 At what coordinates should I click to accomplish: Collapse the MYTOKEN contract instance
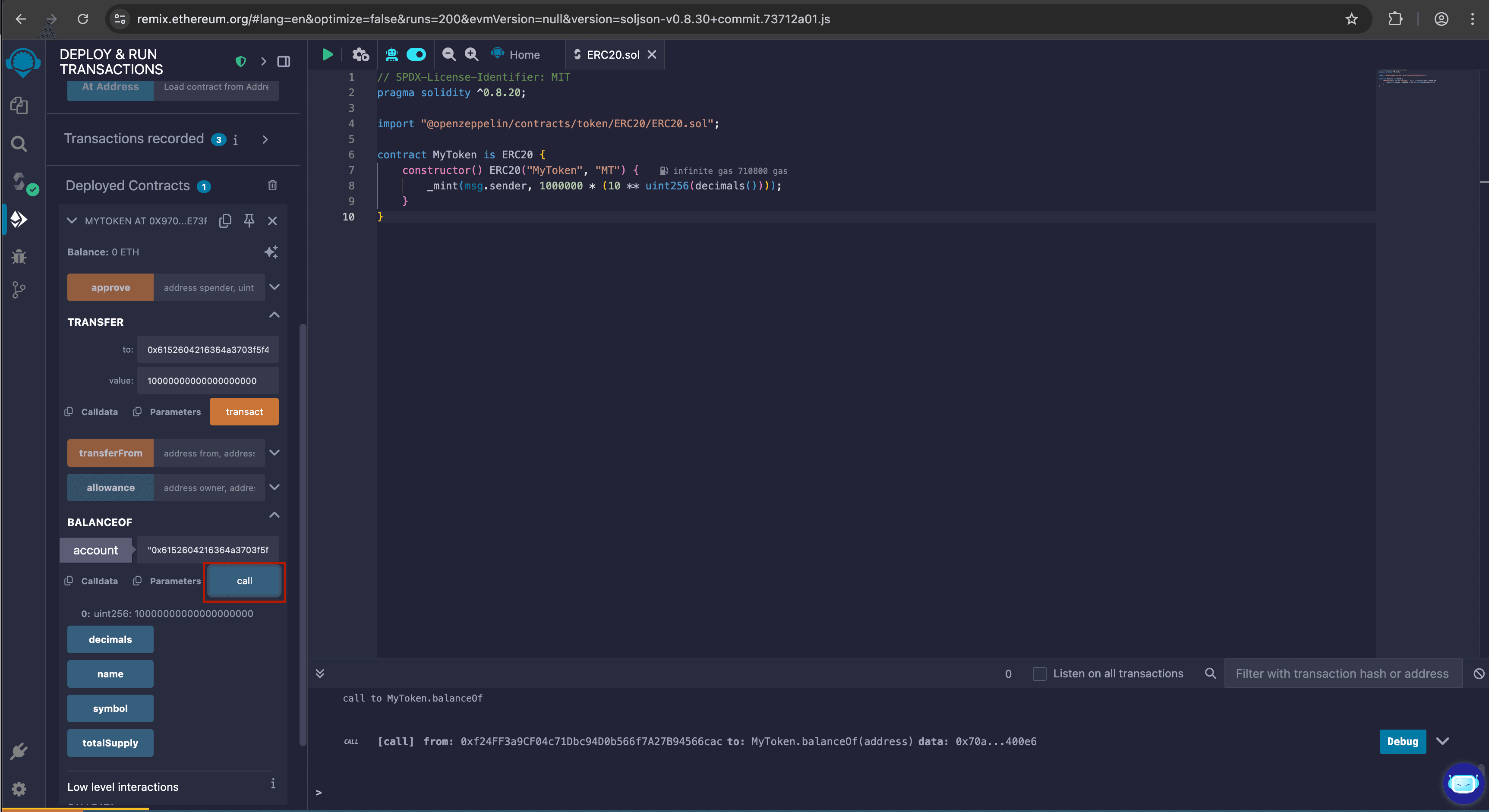pyautogui.click(x=72, y=221)
